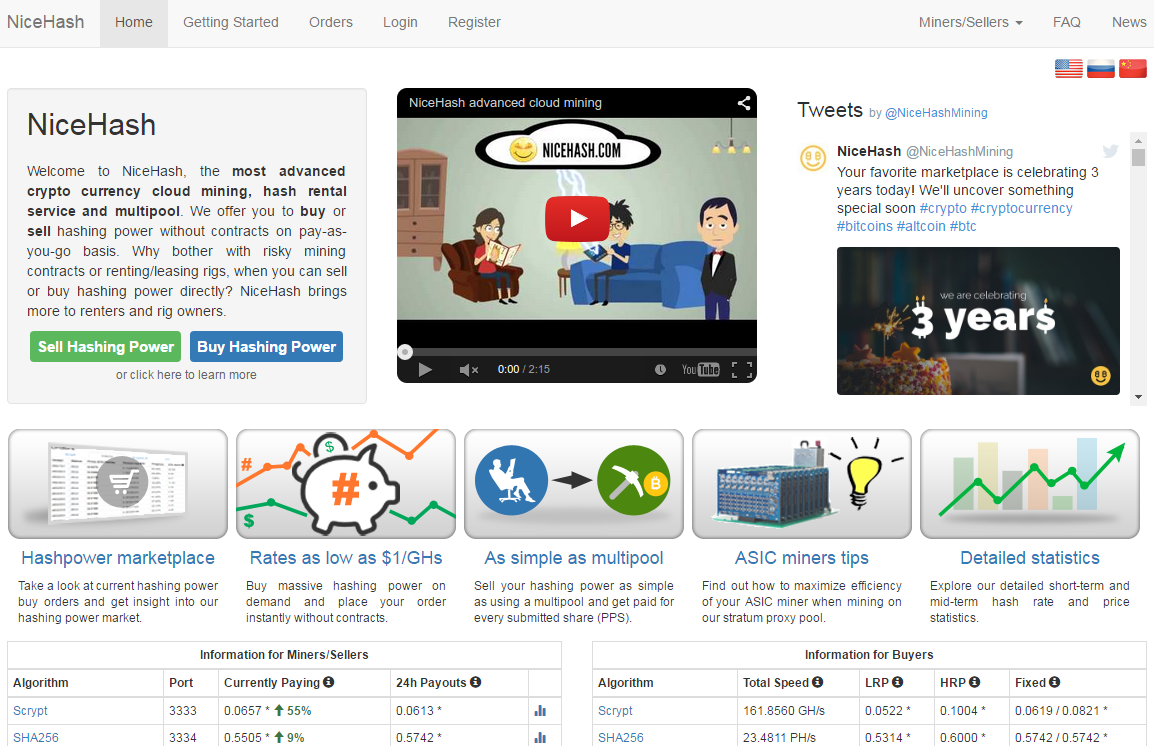Switch language to Chinese flag
The height and width of the screenshot is (746, 1154).
click(1133, 68)
